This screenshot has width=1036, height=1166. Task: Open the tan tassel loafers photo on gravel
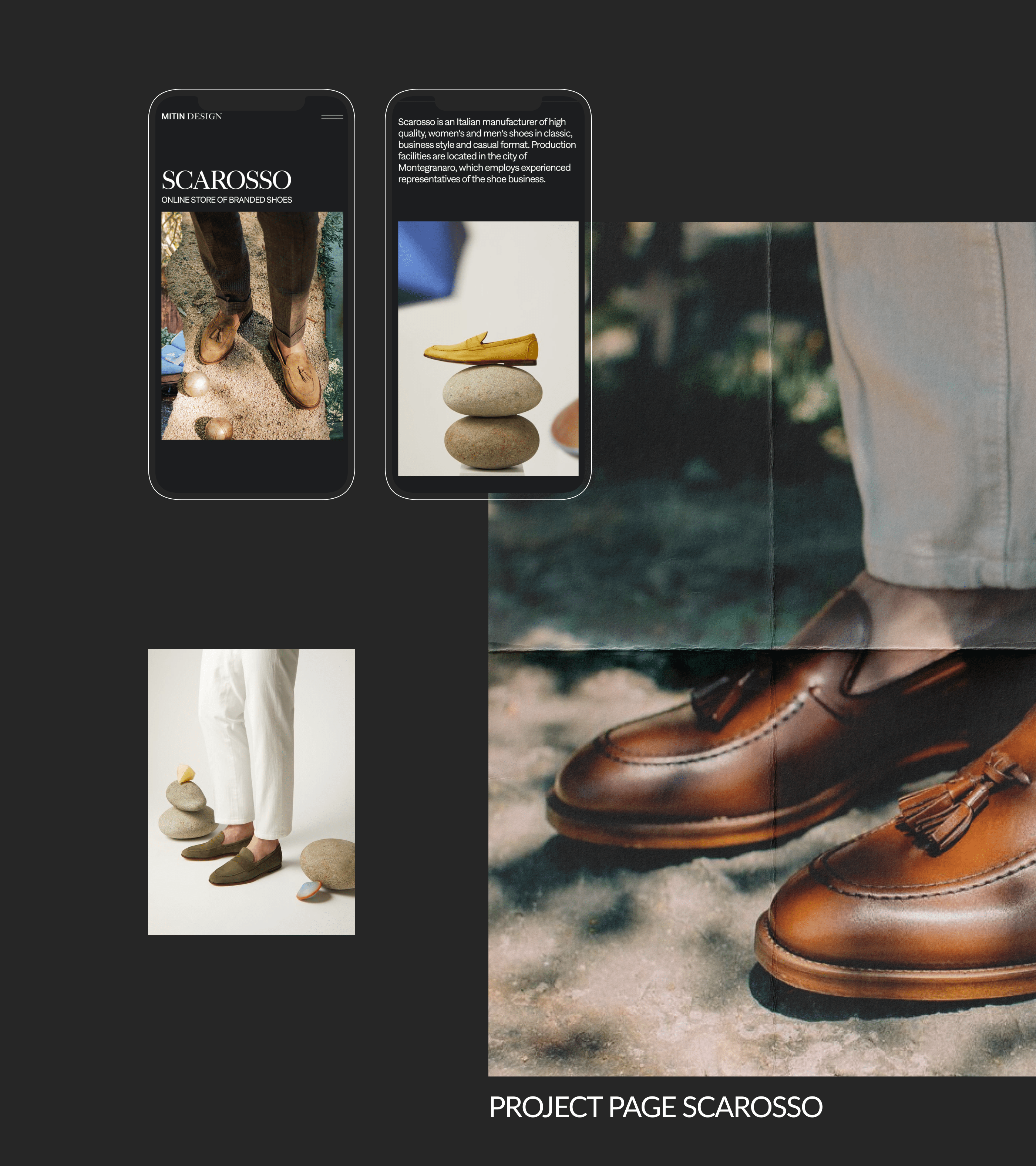click(x=252, y=326)
